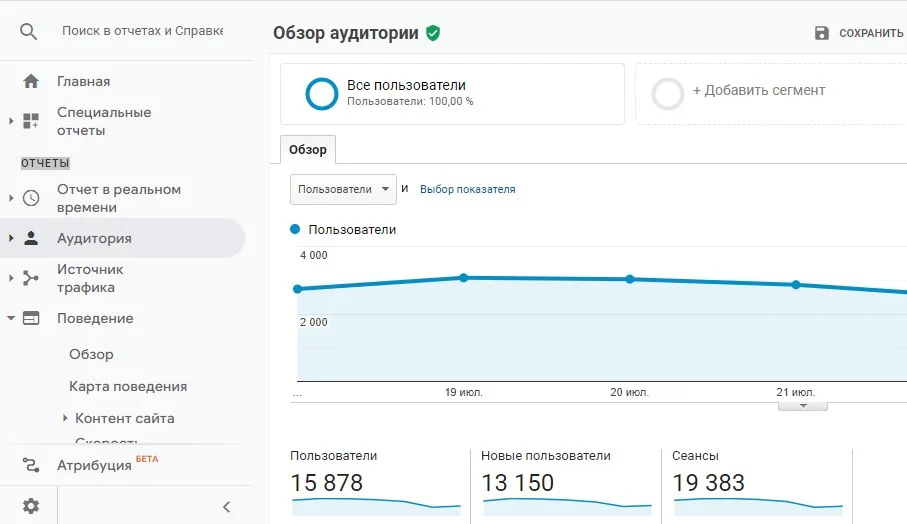This screenshot has width=907, height=524.
Task: Click the Источник трафика acquisition icon
Action: 31,278
